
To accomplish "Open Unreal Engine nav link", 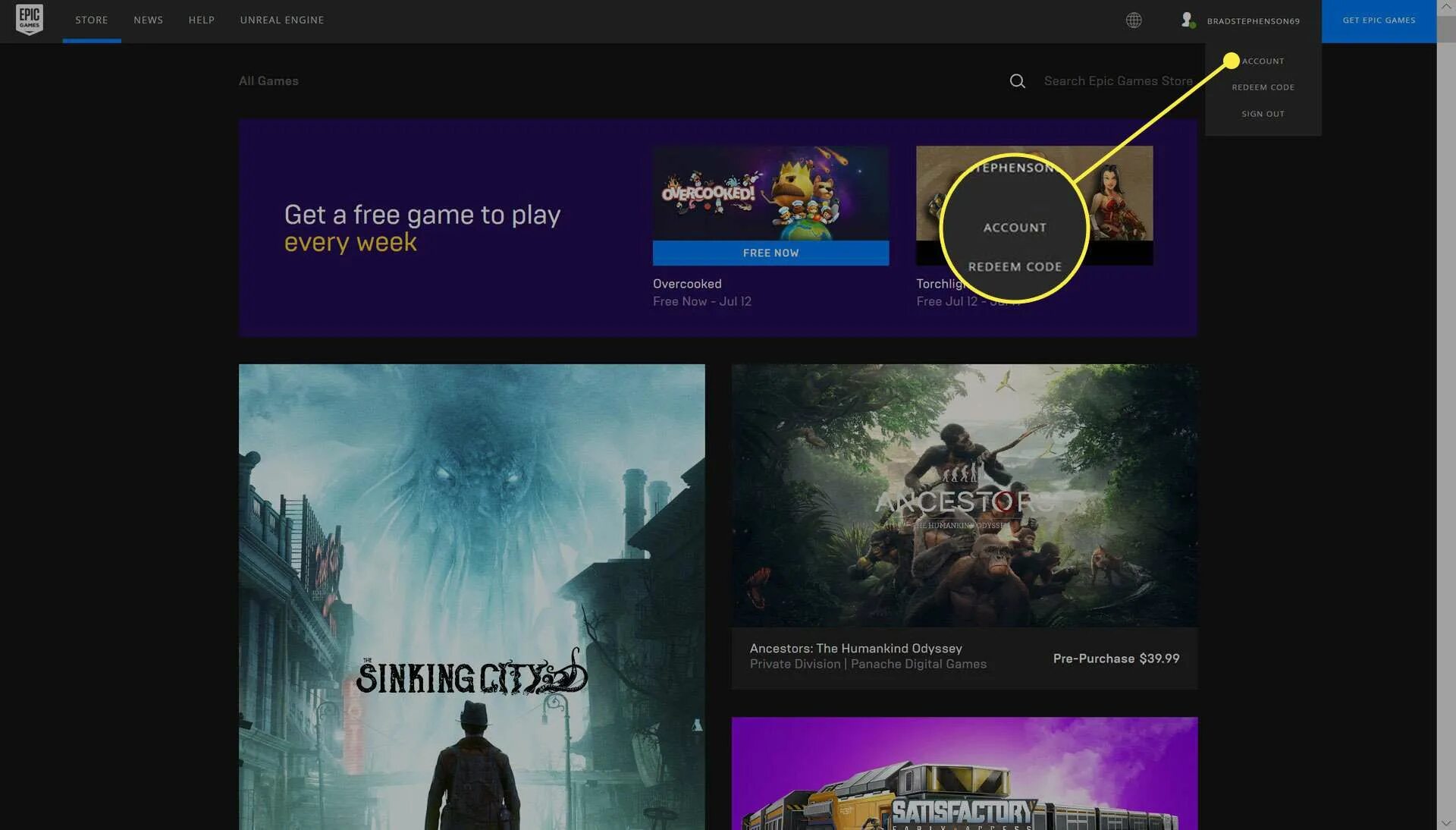I will tap(281, 20).
